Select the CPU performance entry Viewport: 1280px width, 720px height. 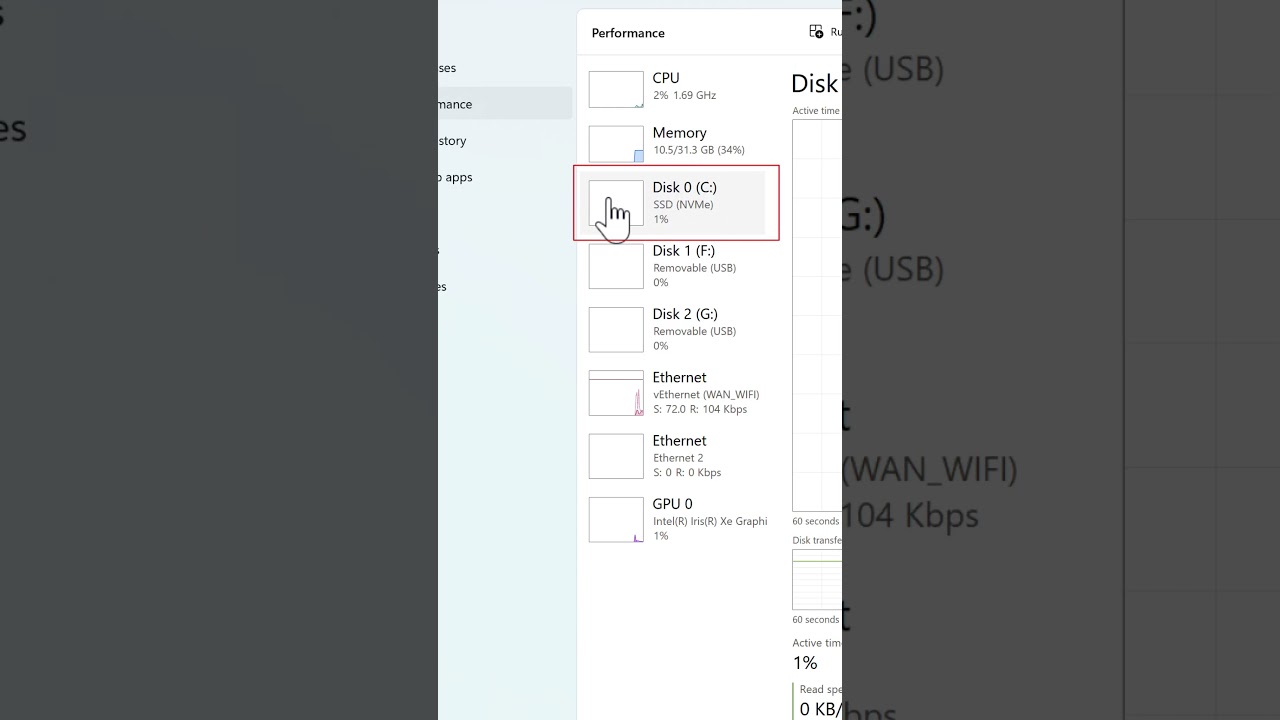tap(672, 89)
